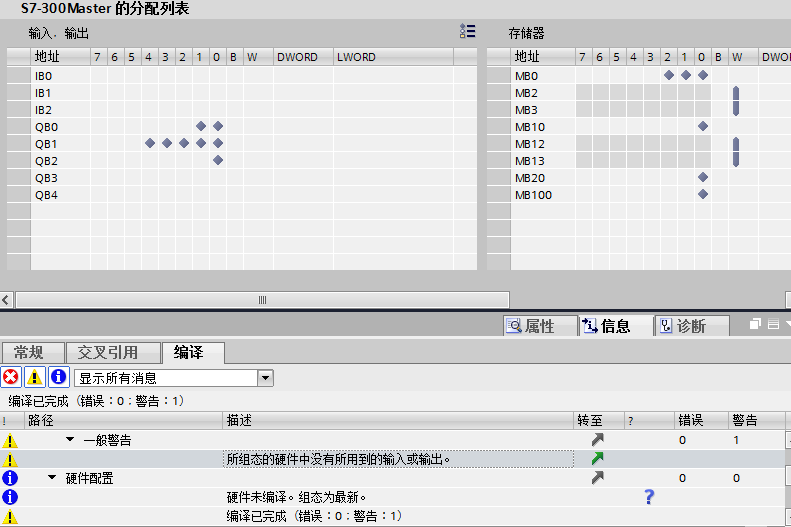Click the list legend icon beside 输入、输出
The height and width of the screenshot is (527, 791).
click(468, 31)
